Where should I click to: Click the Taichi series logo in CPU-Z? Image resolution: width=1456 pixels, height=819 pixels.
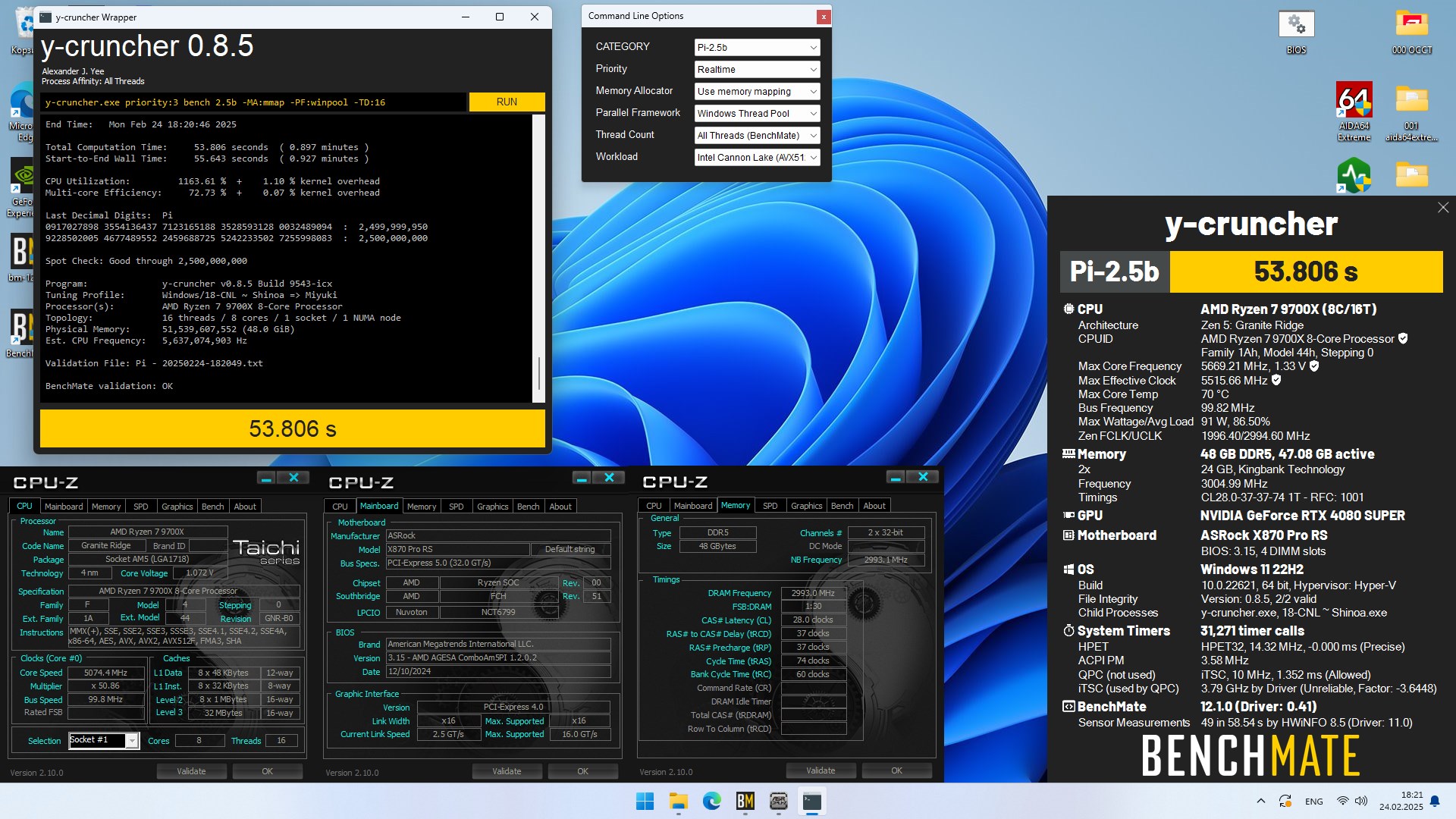tap(266, 551)
